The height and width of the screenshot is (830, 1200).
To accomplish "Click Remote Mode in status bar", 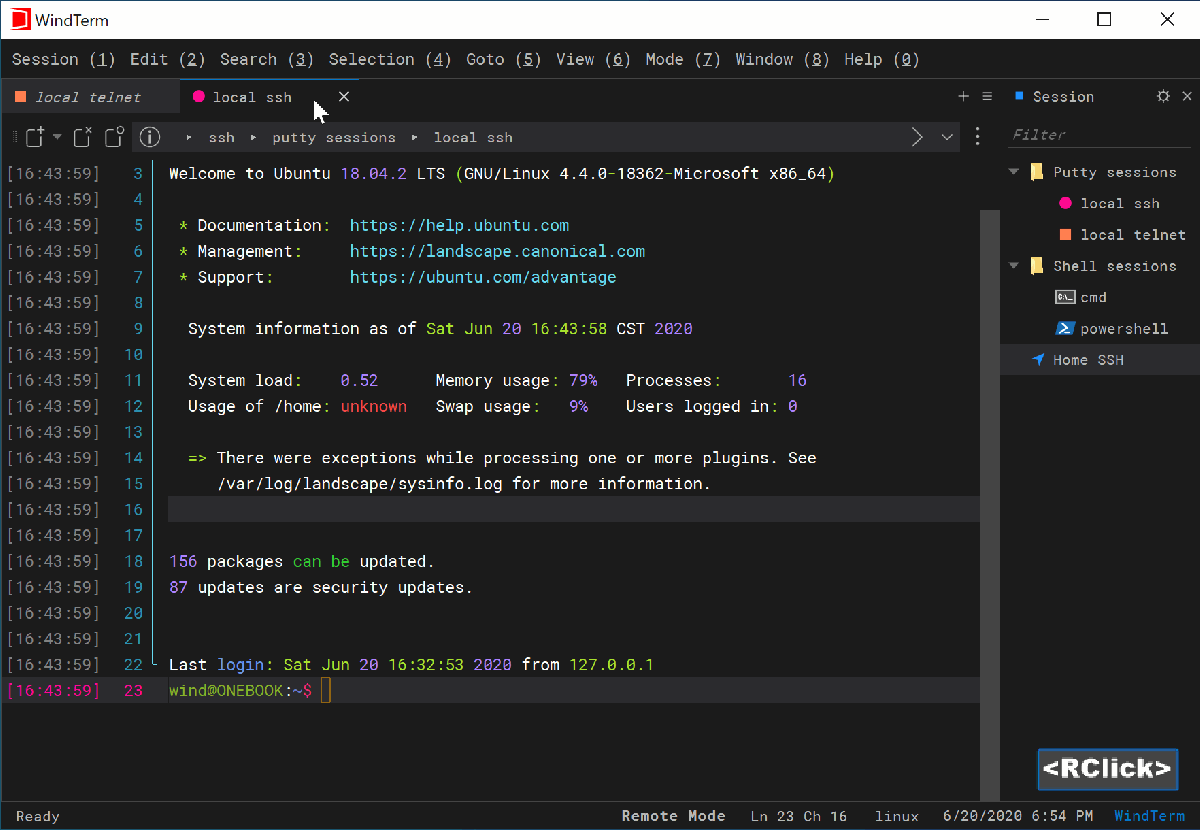I will (673, 816).
